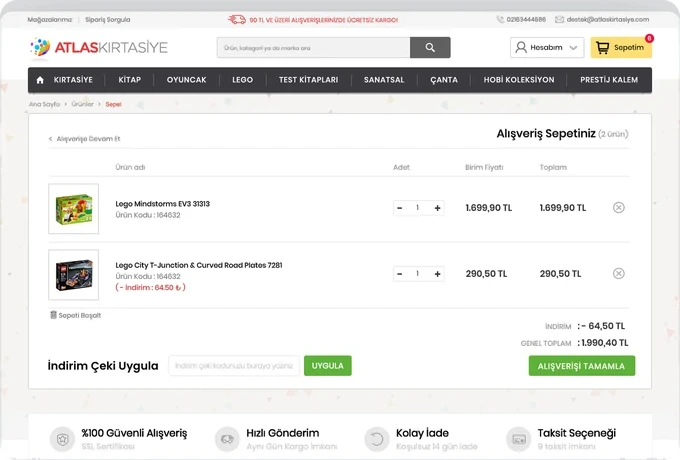The width and height of the screenshot is (680, 460).
Task: Decrease quantity of Lego City T-Junction
Action: click(x=399, y=274)
